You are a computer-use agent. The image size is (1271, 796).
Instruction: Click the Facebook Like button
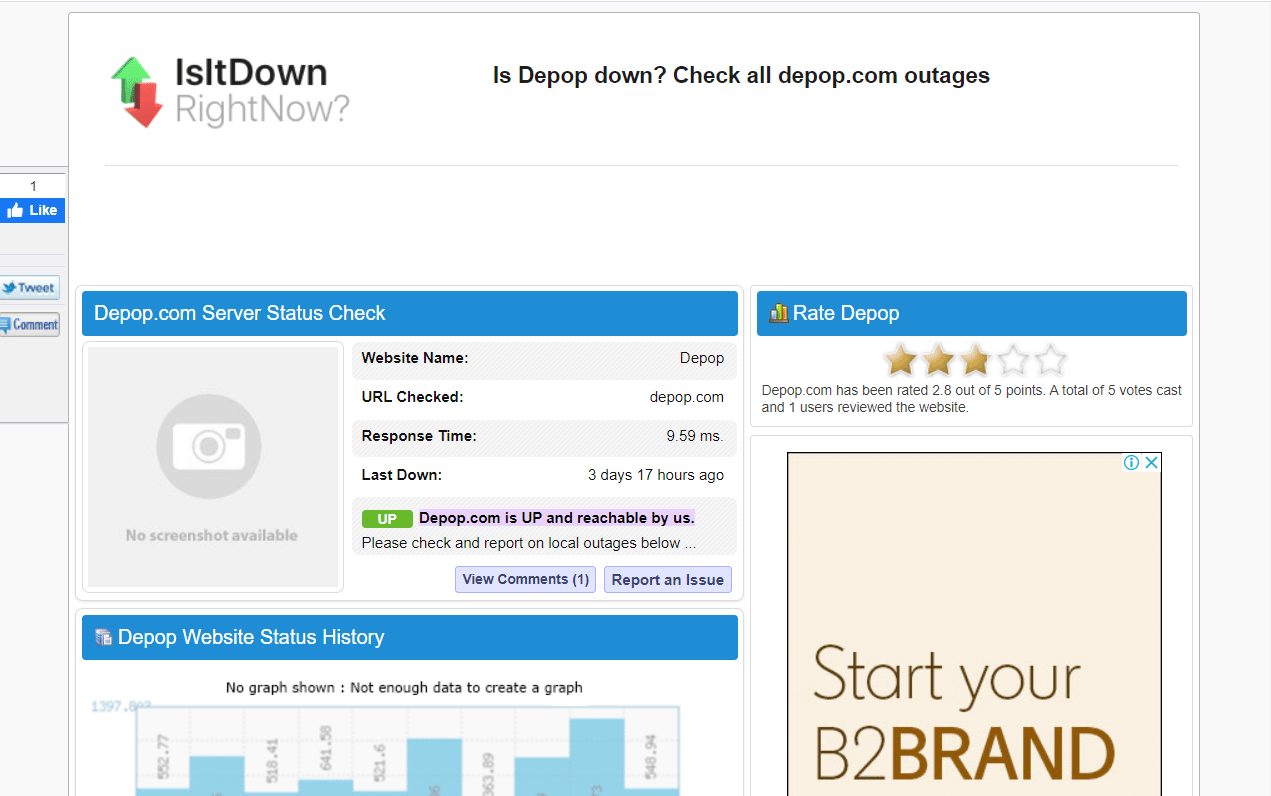[33, 210]
